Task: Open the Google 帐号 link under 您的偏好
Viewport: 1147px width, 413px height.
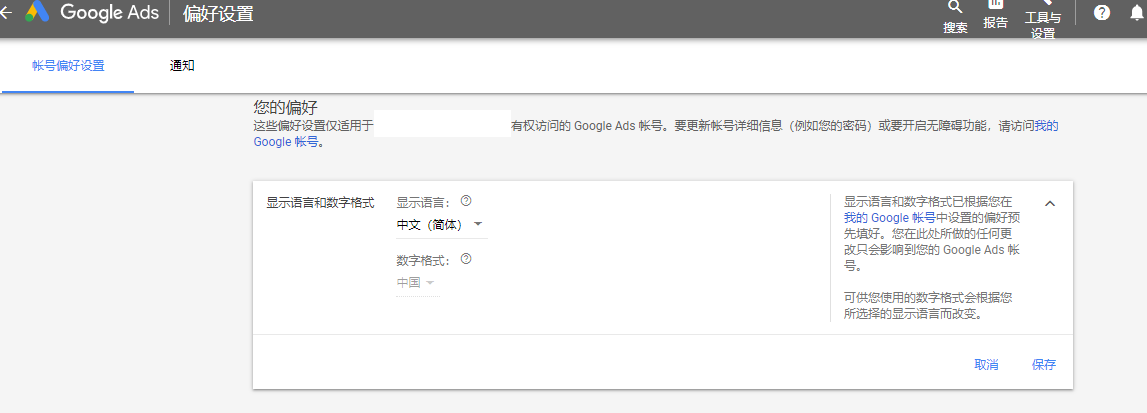Action: pos(286,142)
